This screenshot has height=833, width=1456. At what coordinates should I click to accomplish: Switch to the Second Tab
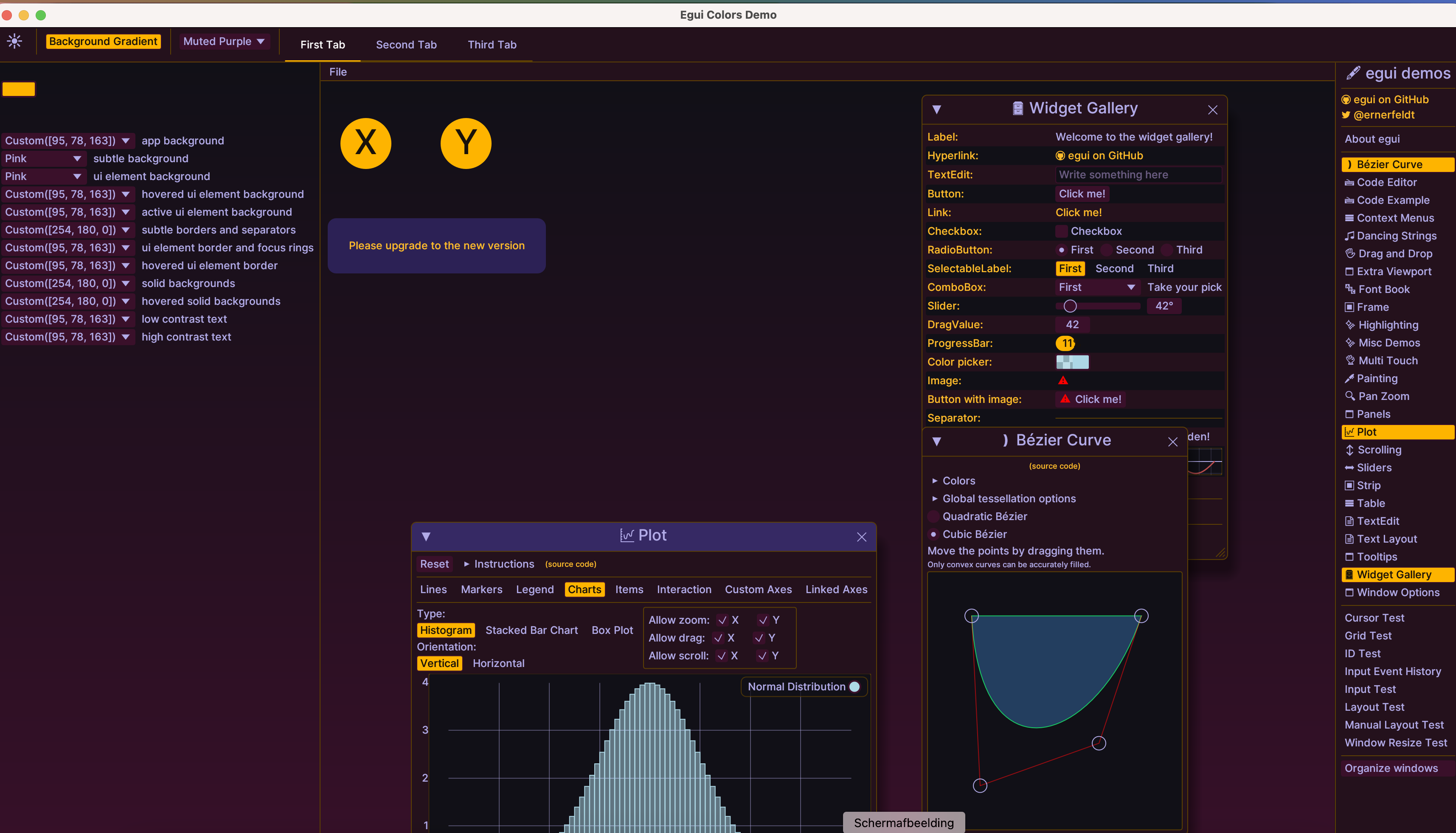point(406,45)
